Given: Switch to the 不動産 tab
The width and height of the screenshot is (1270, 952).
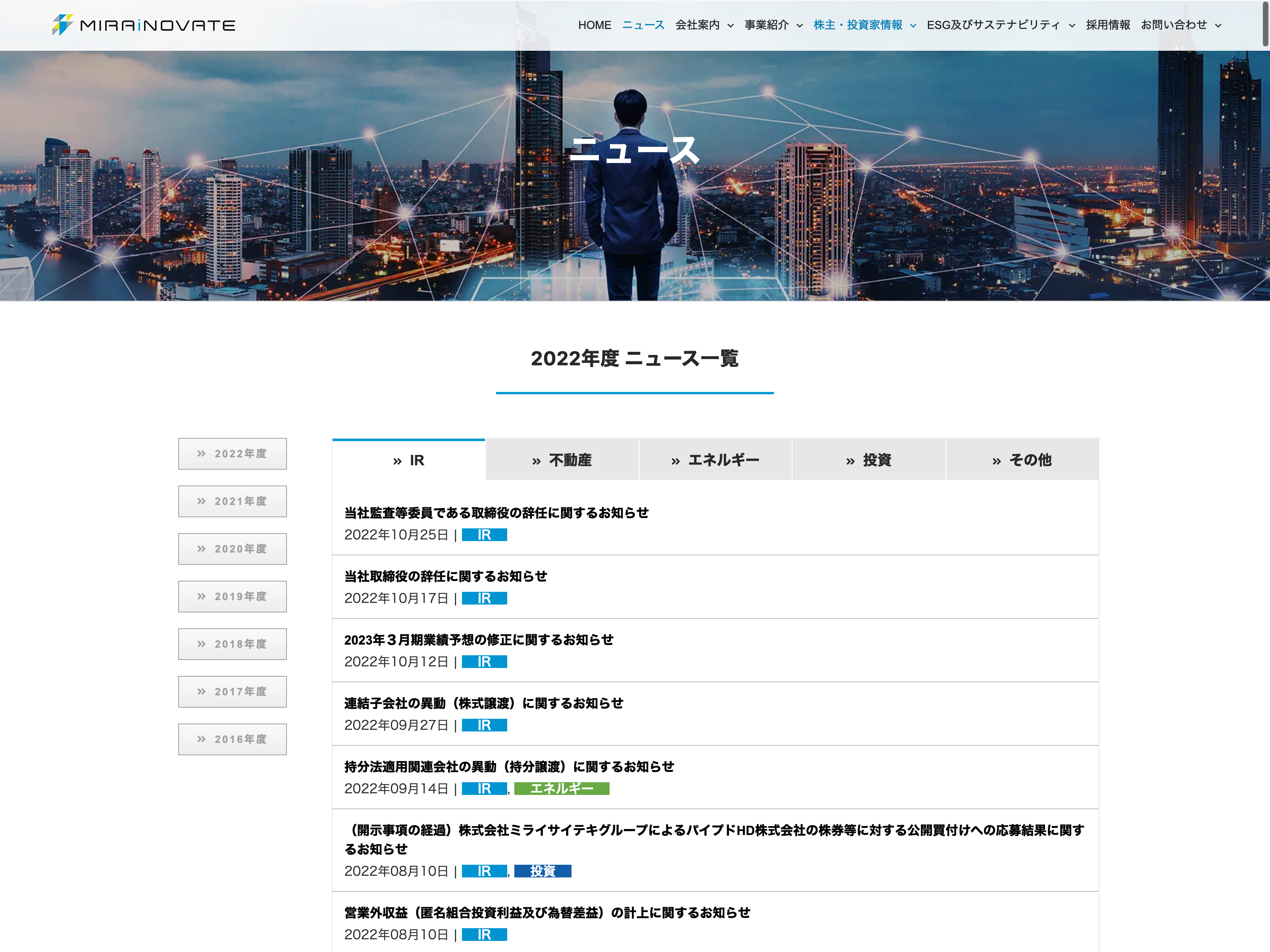Looking at the screenshot, I should (562, 460).
